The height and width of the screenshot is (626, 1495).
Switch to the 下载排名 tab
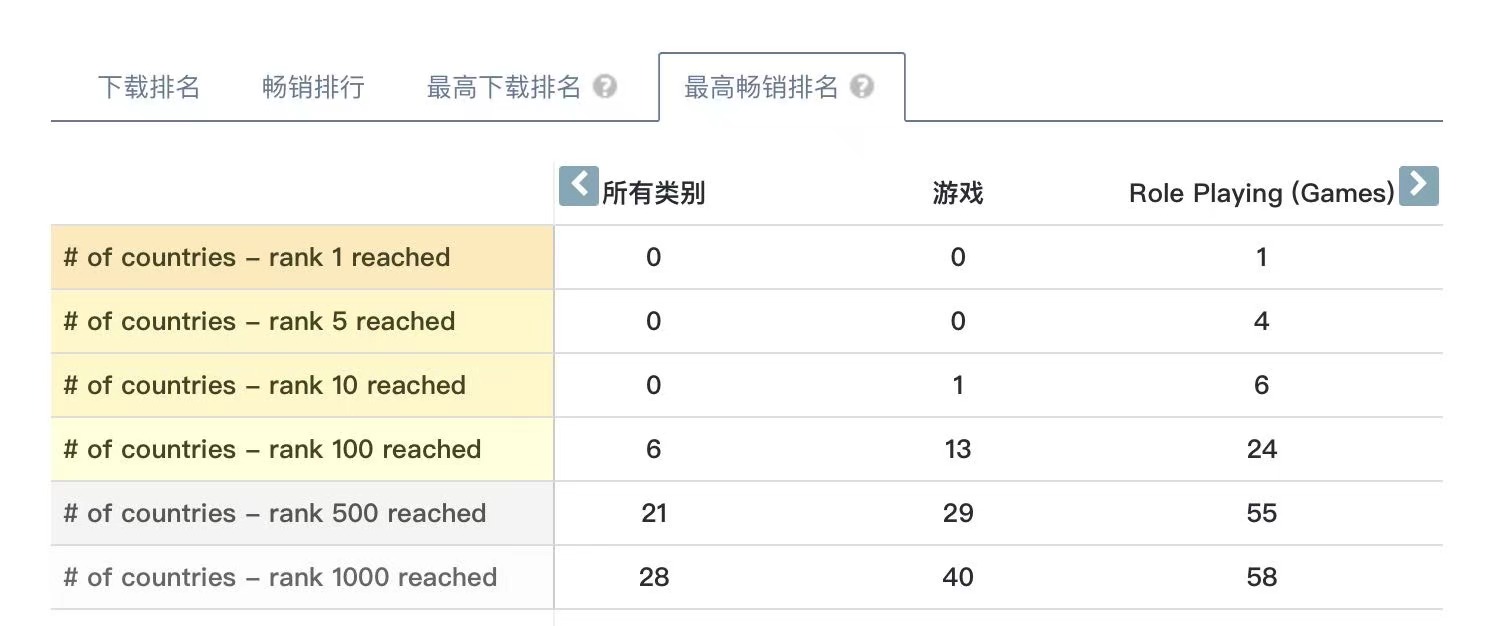click(149, 87)
